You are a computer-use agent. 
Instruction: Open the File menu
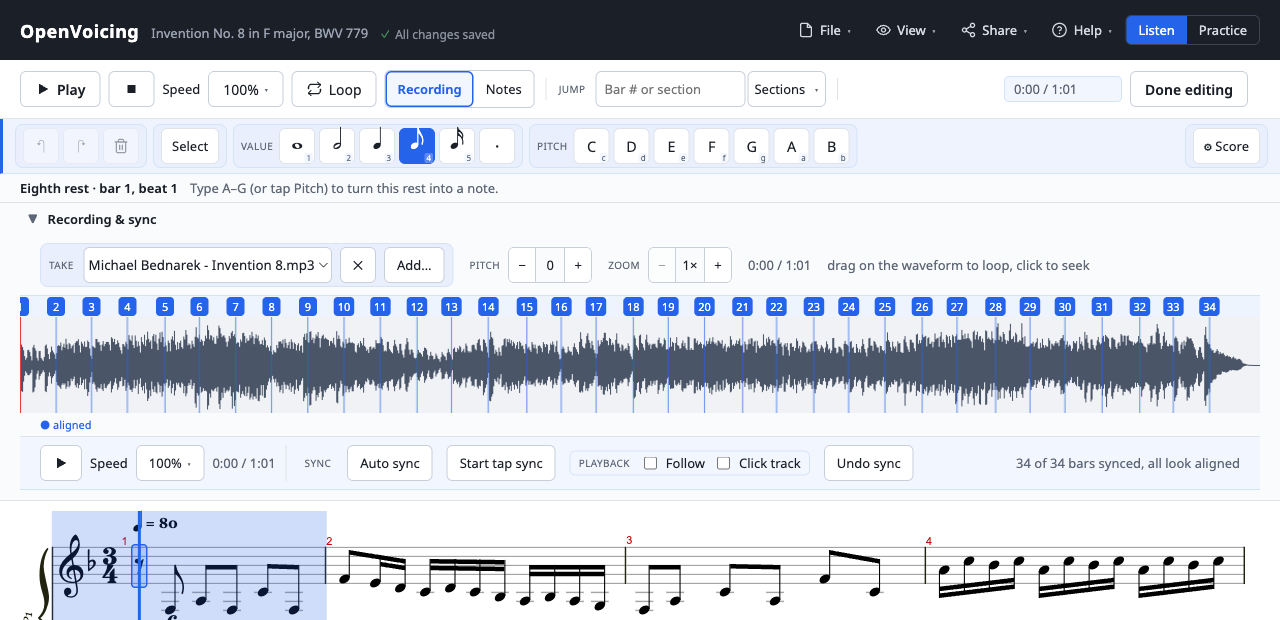[x=825, y=30]
